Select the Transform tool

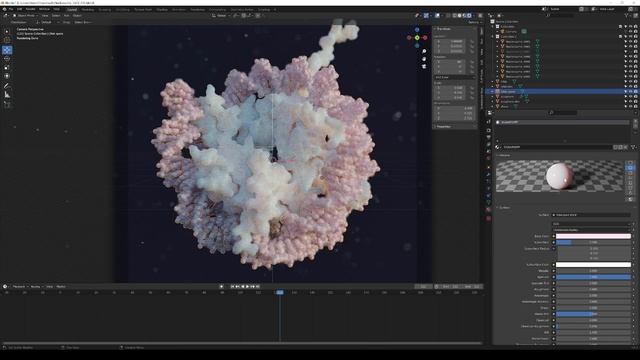click(7, 76)
